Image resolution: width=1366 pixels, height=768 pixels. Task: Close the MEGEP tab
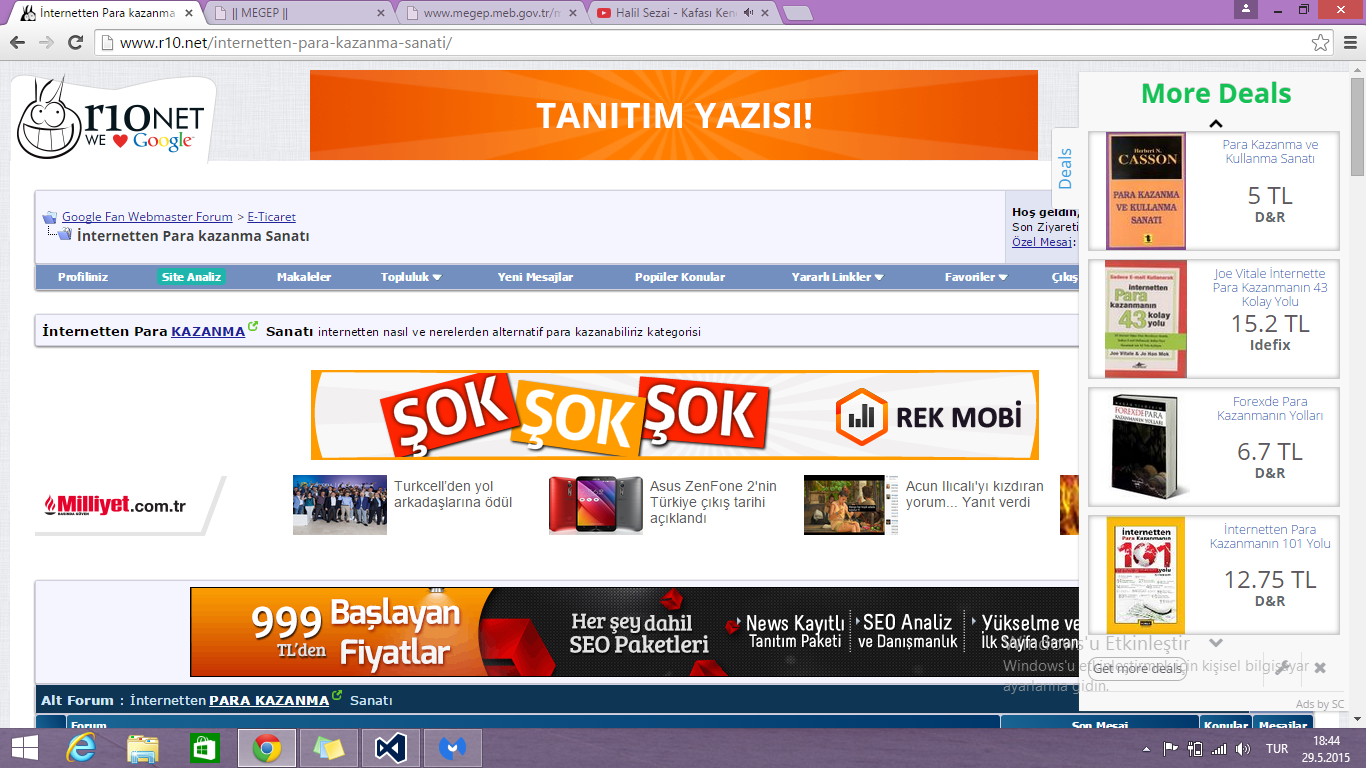click(380, 13)
